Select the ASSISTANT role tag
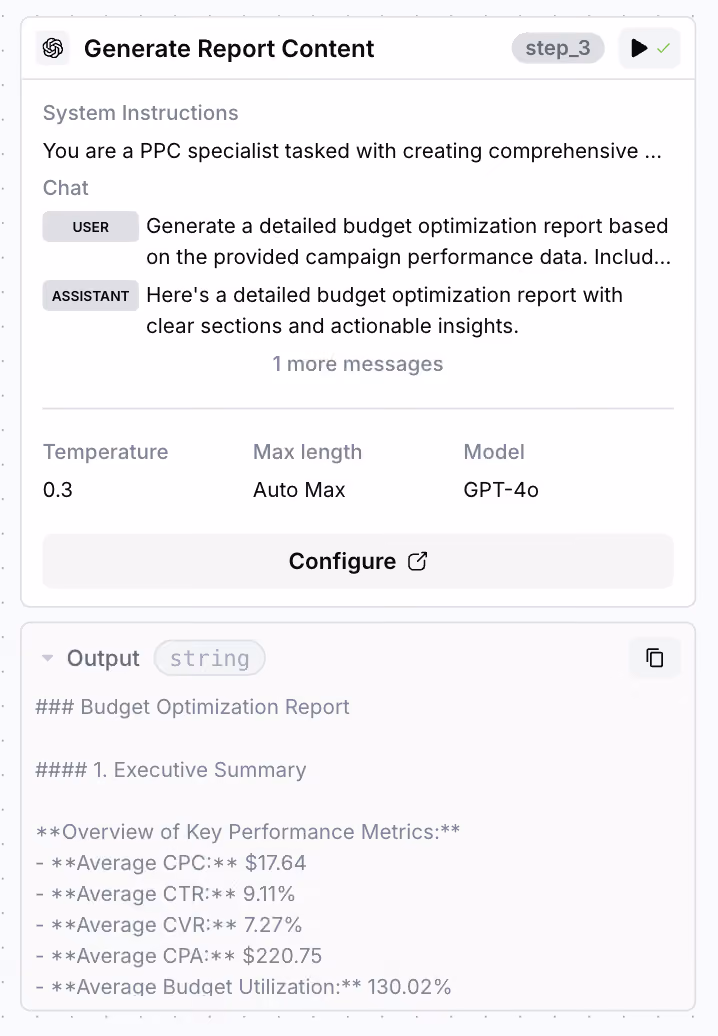This screenshot has width=718, height=1036. coord(90,295)
